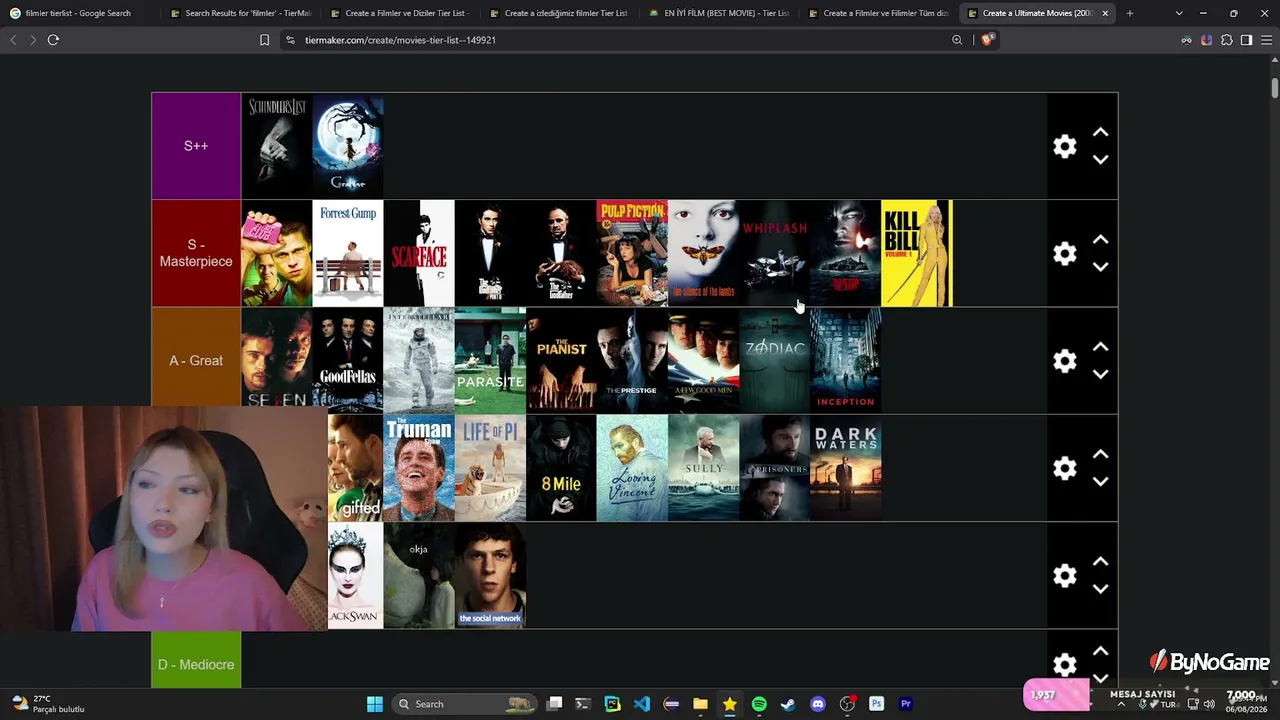Open Premiere Pro from the taskbar
Screen dimensions: 1280x720
coord(906,704)
